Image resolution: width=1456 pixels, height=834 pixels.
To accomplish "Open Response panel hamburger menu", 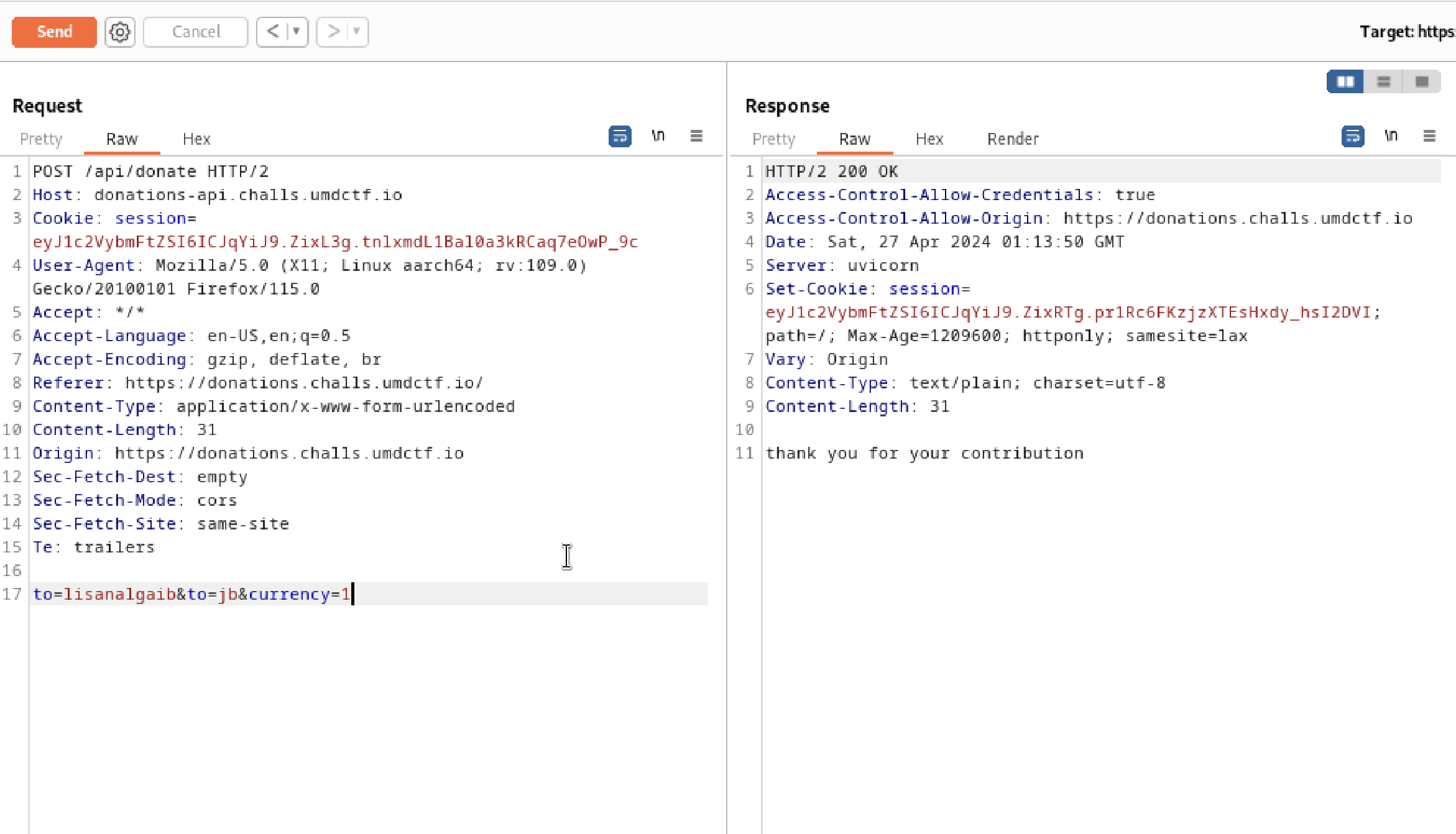I will (1429, 135).
